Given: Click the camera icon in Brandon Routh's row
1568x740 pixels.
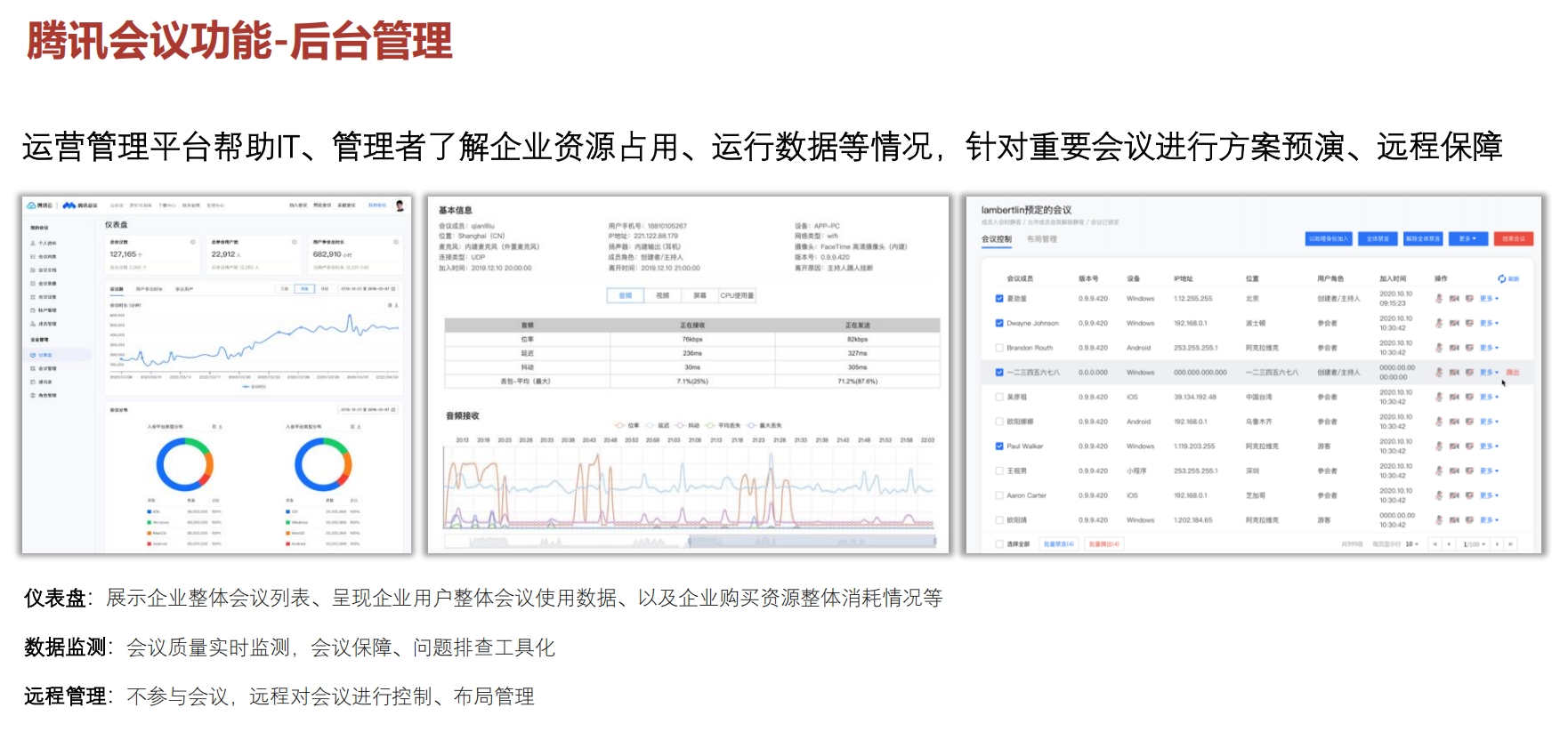Looking at the screenshot, I should click(x=1454, y=348).
